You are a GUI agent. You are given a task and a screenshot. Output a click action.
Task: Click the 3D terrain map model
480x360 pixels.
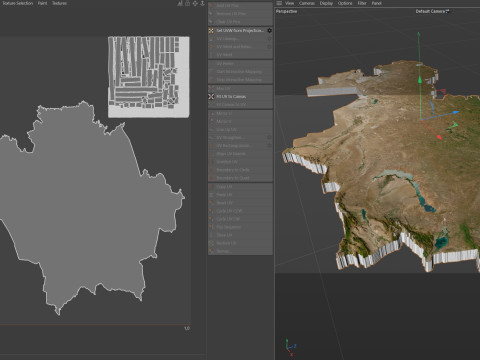[382, 167]
